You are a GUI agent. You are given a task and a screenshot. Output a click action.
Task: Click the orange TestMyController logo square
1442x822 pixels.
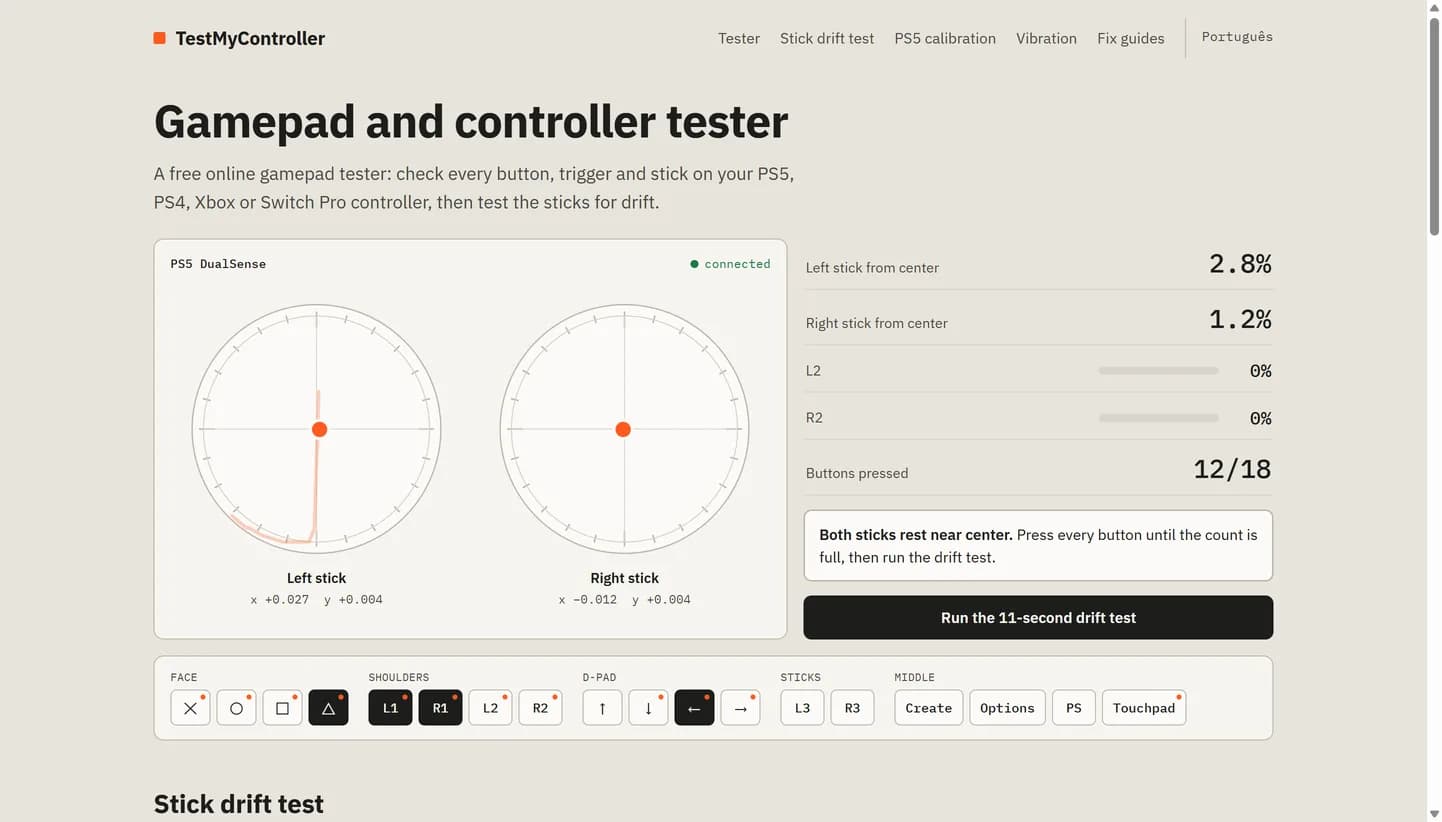point(159,38)
